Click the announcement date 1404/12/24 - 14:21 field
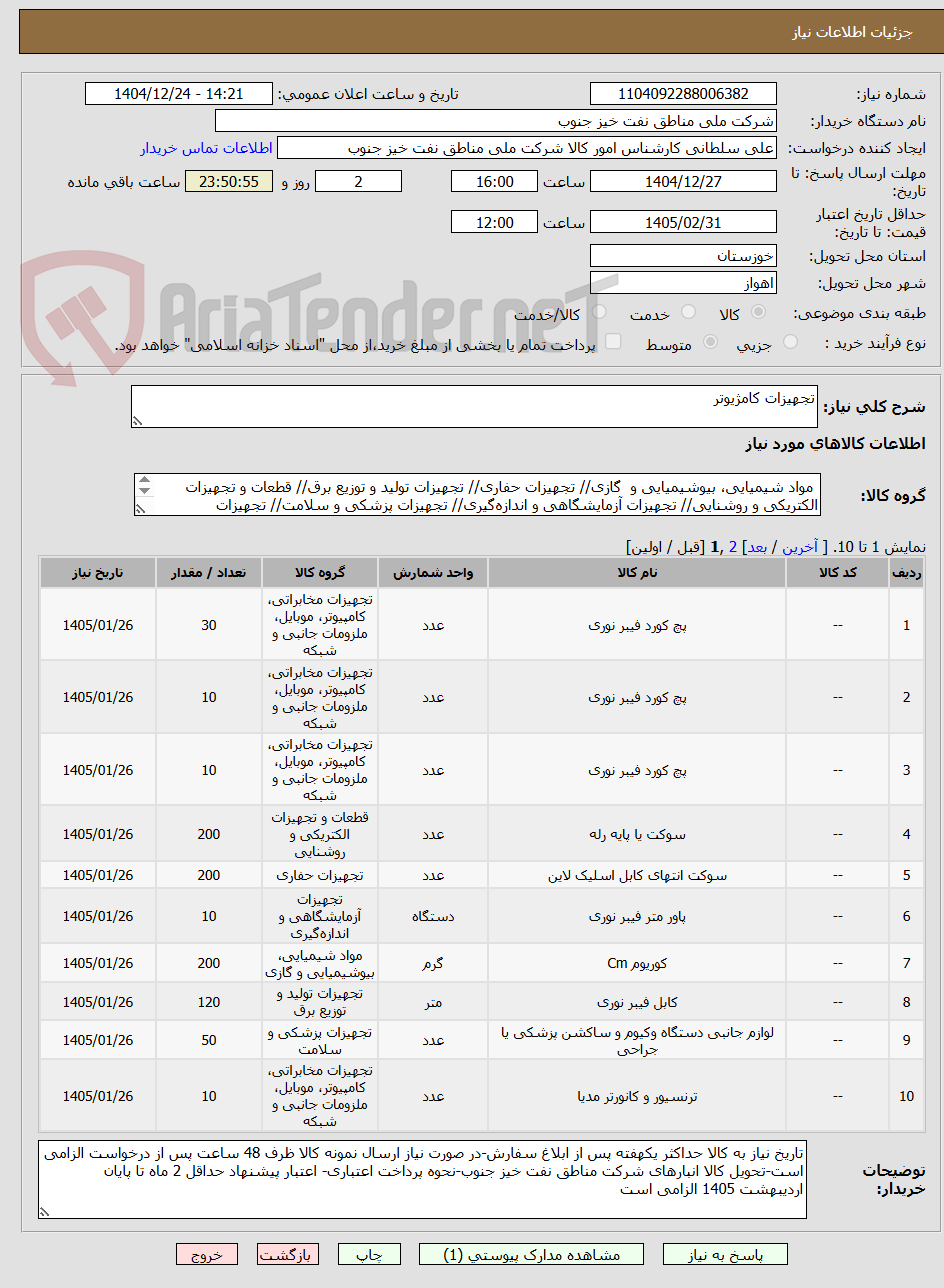 pos(178,94)
